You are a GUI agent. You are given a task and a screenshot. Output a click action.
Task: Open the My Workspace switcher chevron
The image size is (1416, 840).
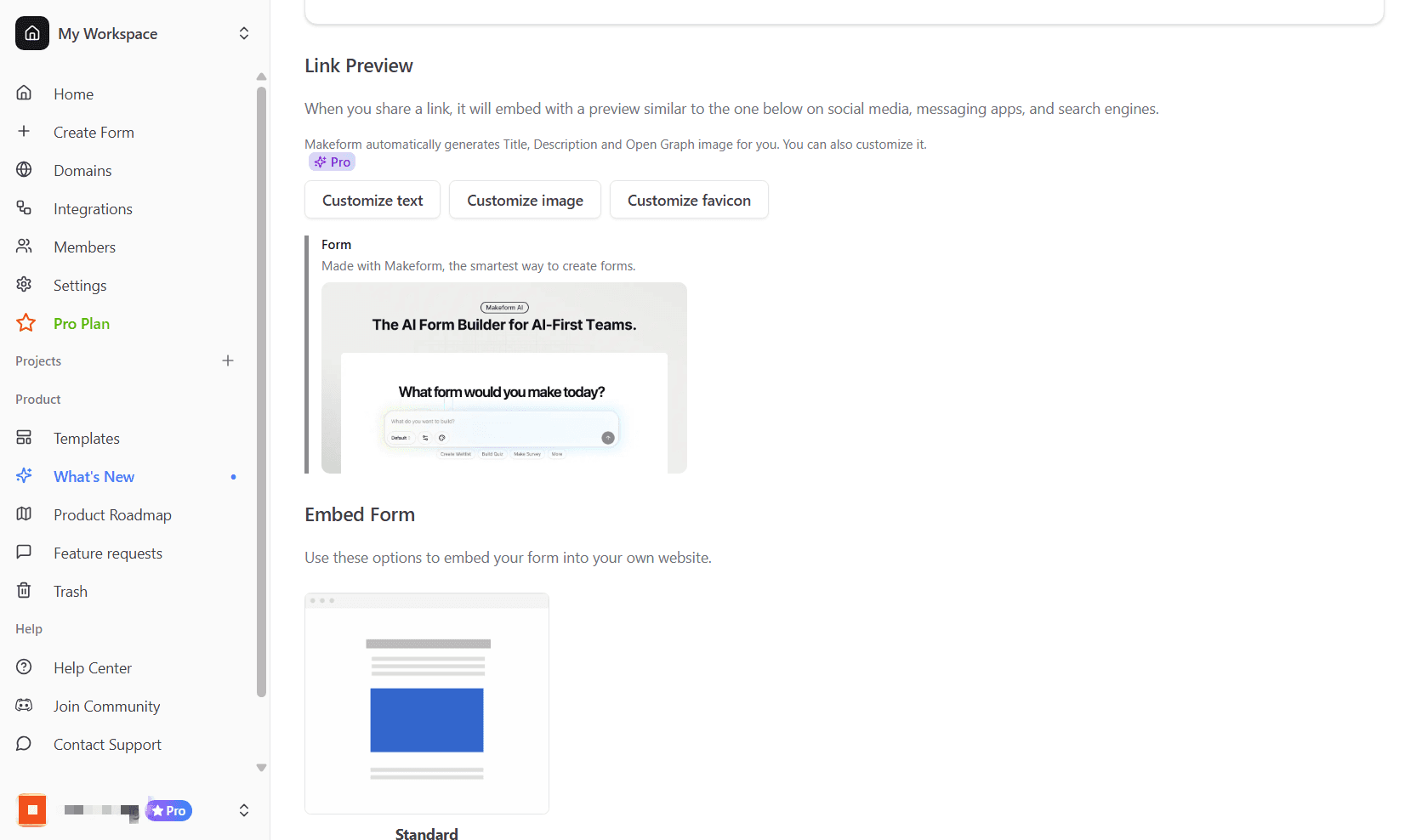pyautogui.click(x=244, y=33)
